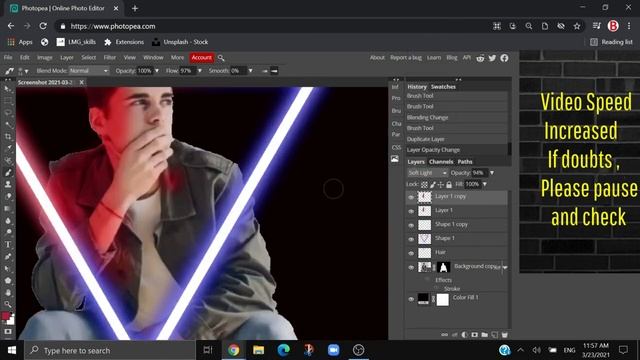Switch to the Swatches tab

tap(443, 87)
